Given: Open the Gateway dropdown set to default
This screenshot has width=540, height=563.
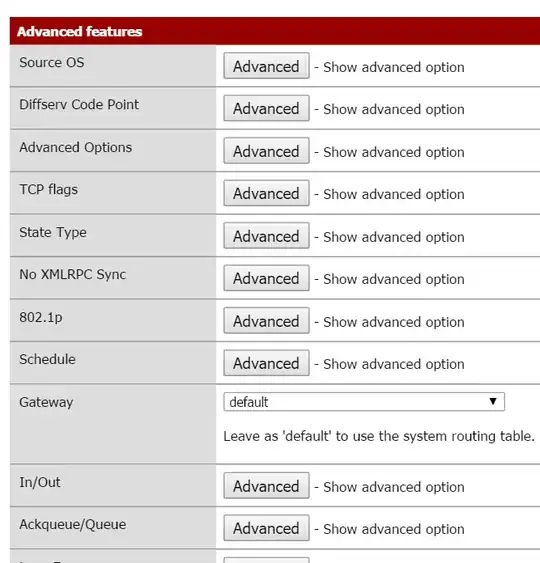Looking at the screenshot, I should pos(364,402).
